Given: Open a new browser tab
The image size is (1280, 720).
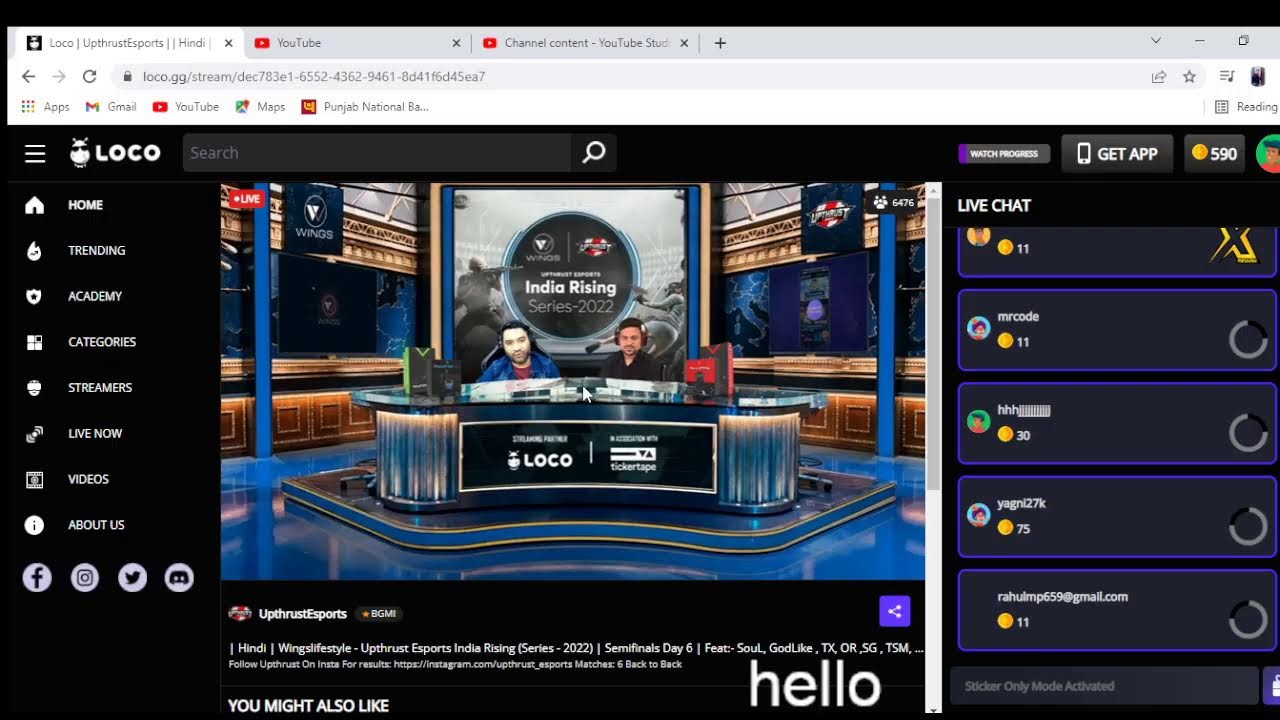Looking at the screenshot, I should click(x=720, y=43).
